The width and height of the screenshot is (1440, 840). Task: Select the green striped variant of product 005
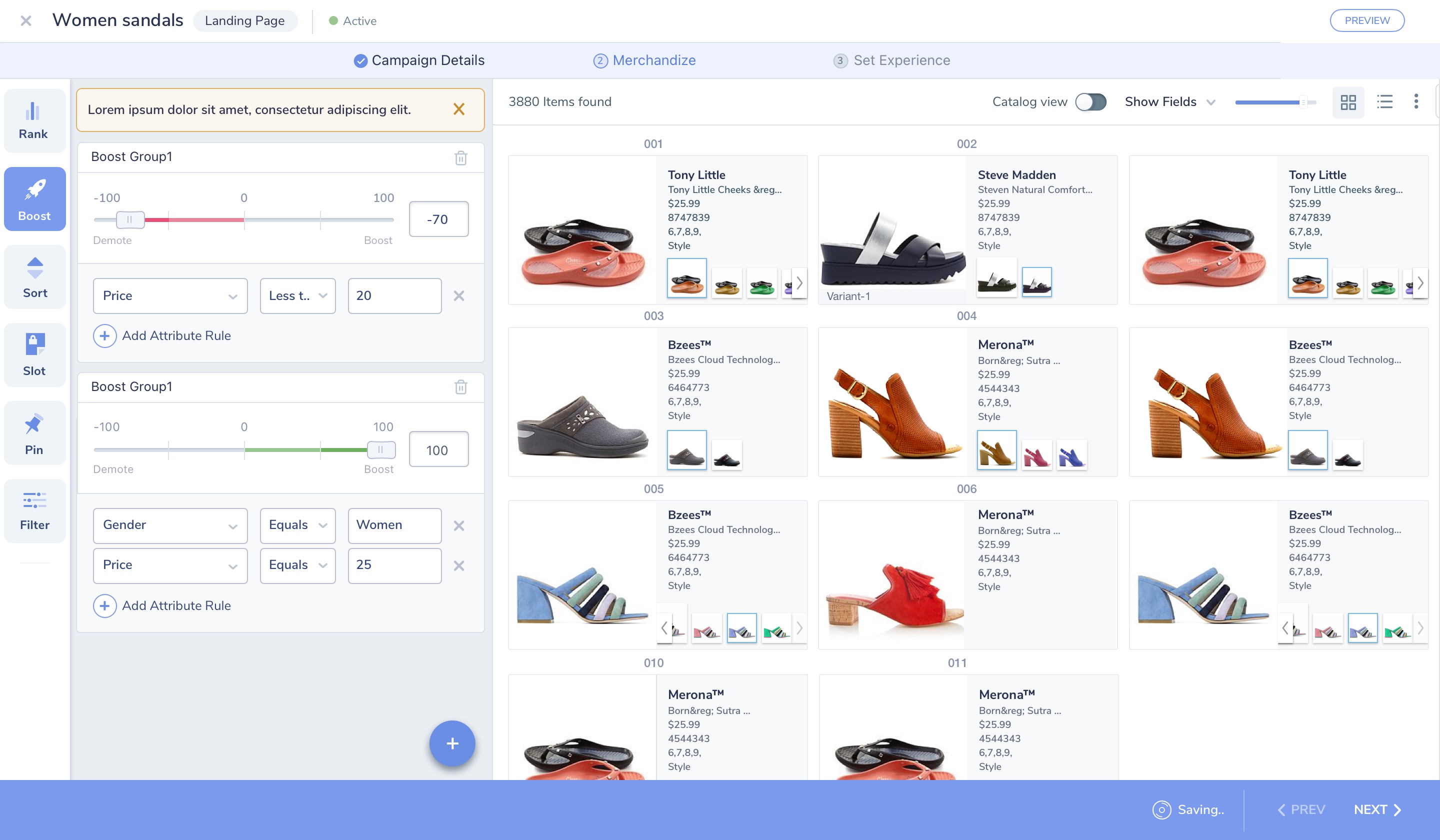coord(776,628)
